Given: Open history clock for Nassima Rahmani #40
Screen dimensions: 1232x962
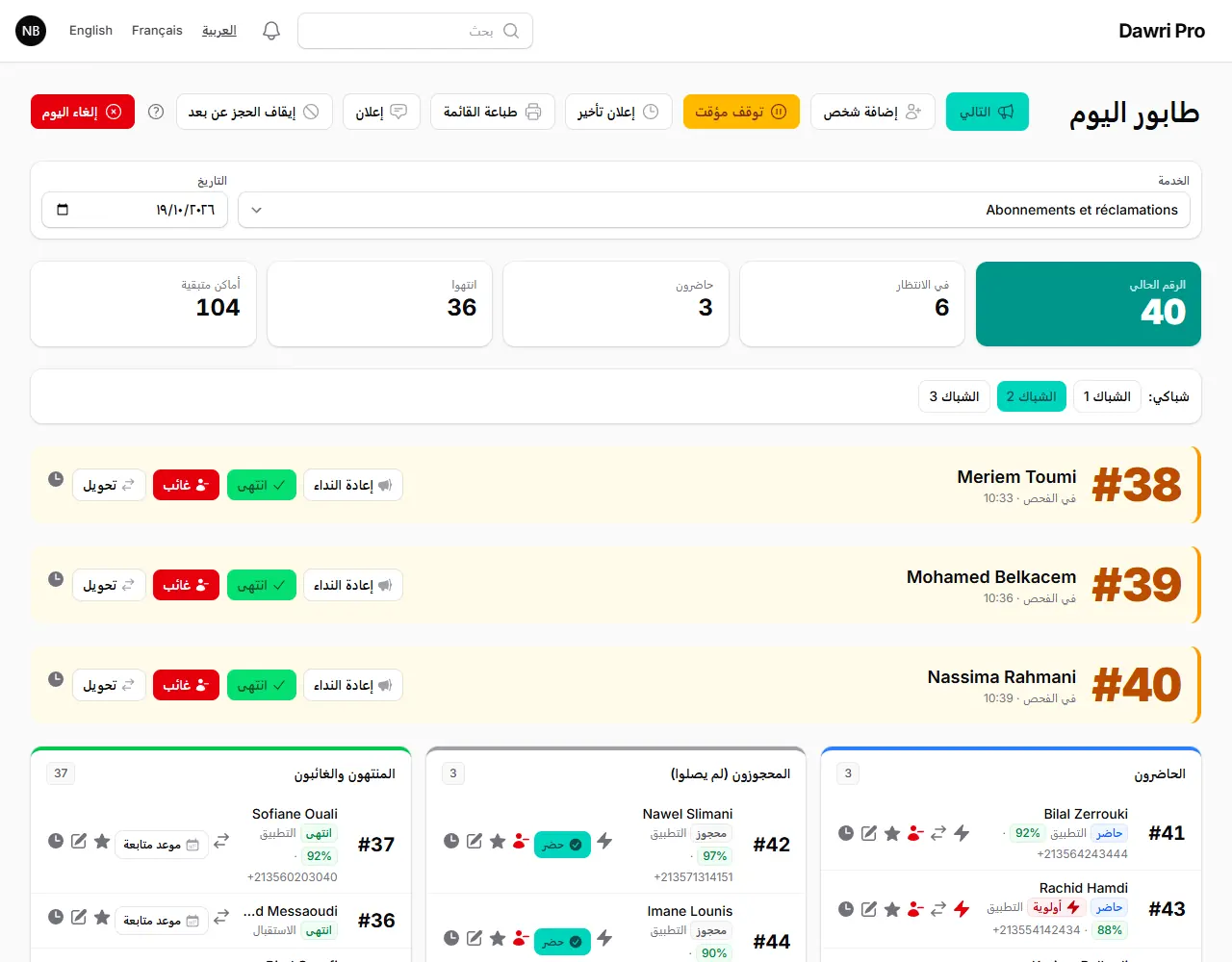Looking at the screenshot, I should [x=56, y=679].
